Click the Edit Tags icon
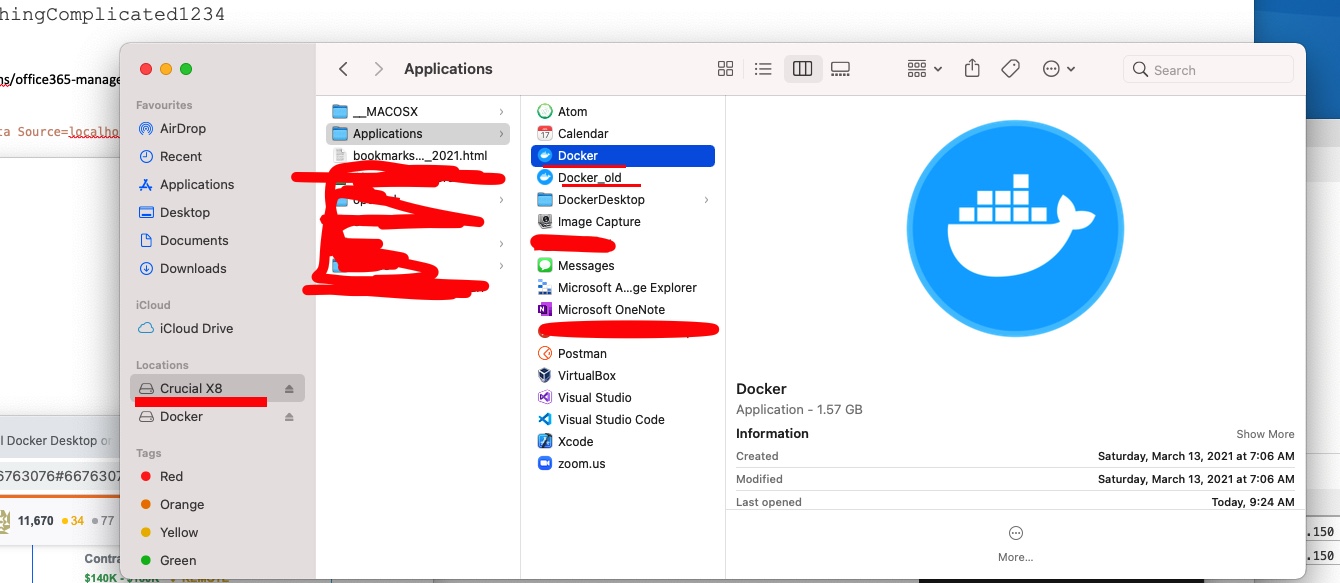Image resolution: width=1340 pixels, height=583 pixels. pyautogui.click(x=1010, y=69)
